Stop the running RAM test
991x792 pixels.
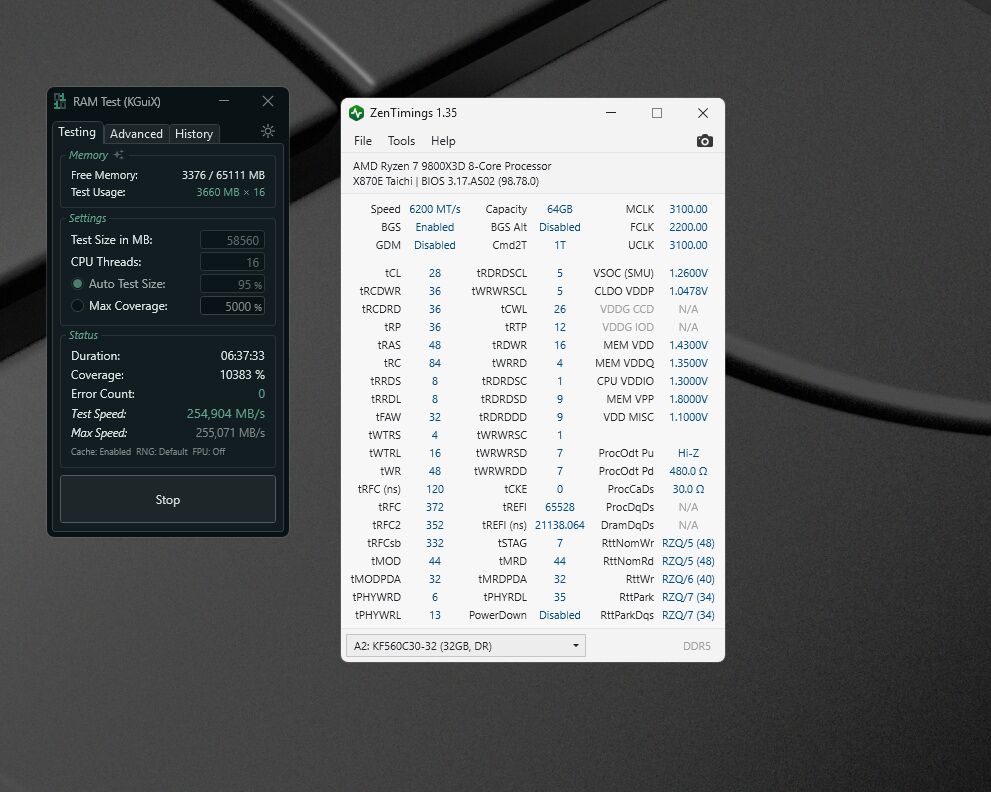coord(168,499)
